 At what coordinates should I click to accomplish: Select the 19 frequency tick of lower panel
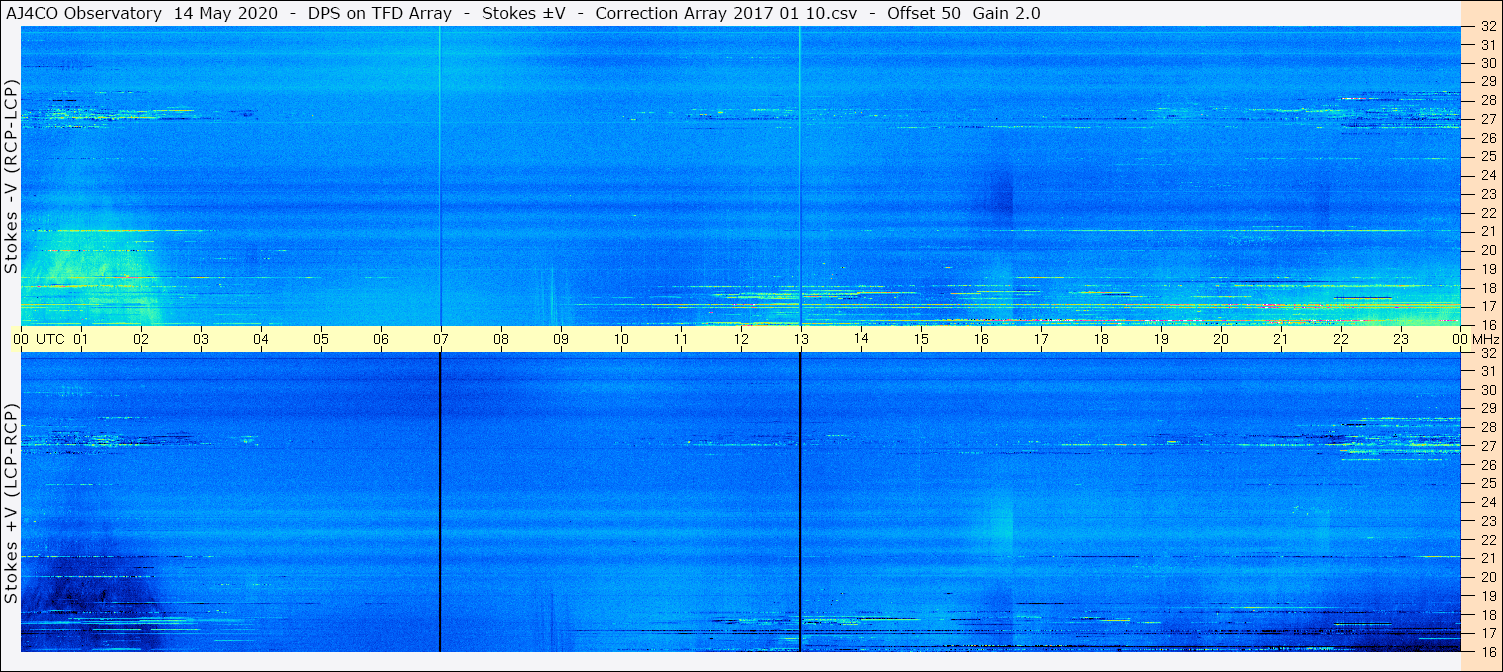1487,596
